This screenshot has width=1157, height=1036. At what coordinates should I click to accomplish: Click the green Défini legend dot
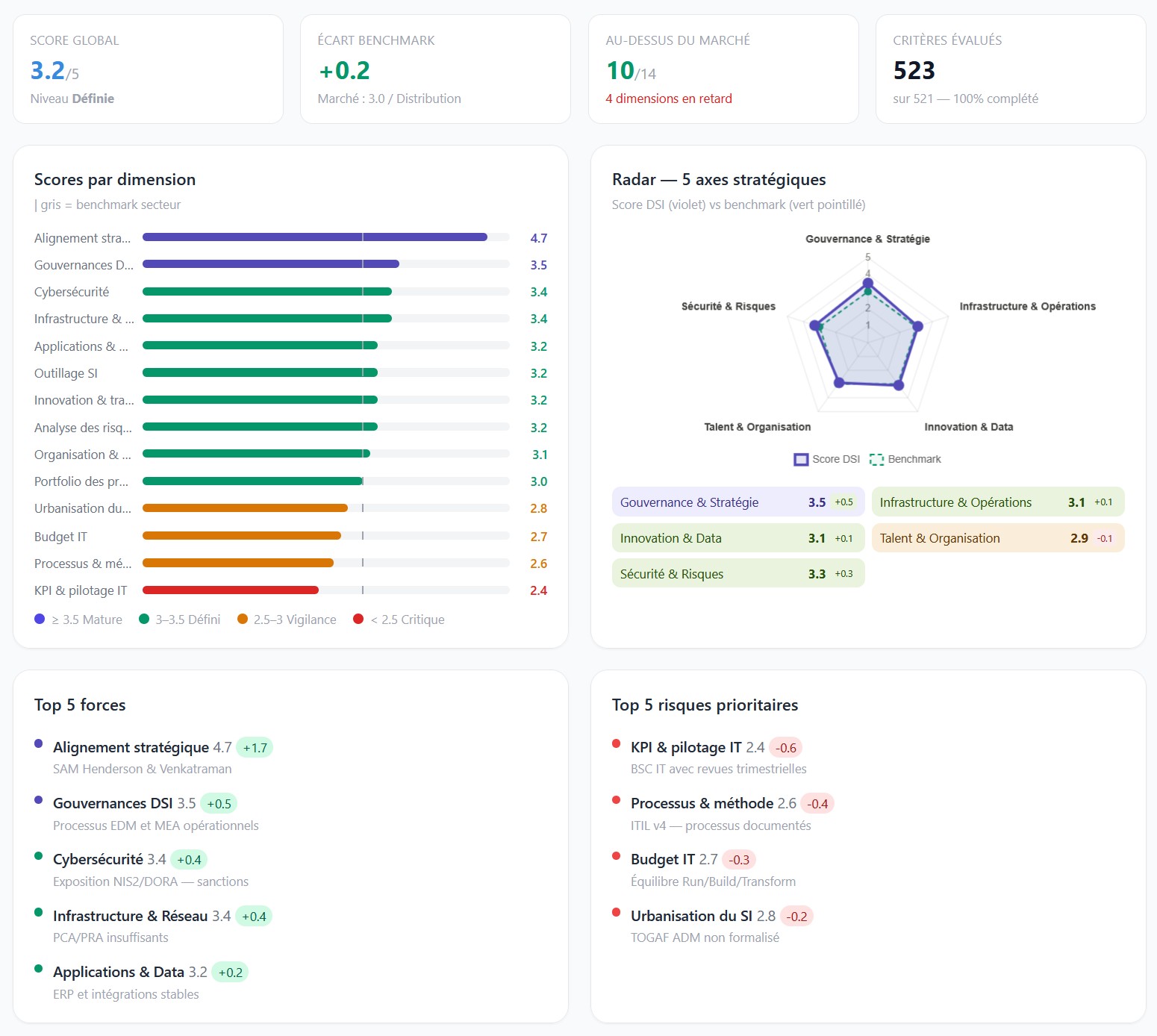[x=144, y=619]
